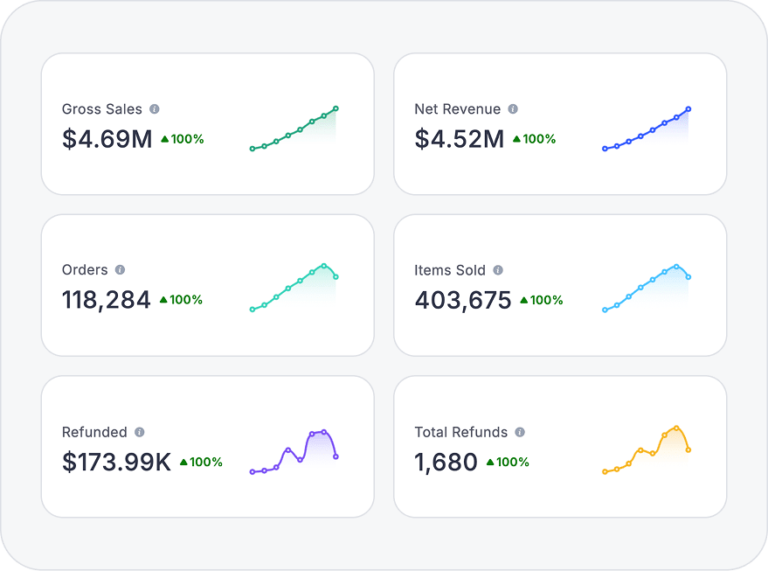Open the Gross Sales sparkline chart
768x571 pixels.
click(x=294, y=130)
